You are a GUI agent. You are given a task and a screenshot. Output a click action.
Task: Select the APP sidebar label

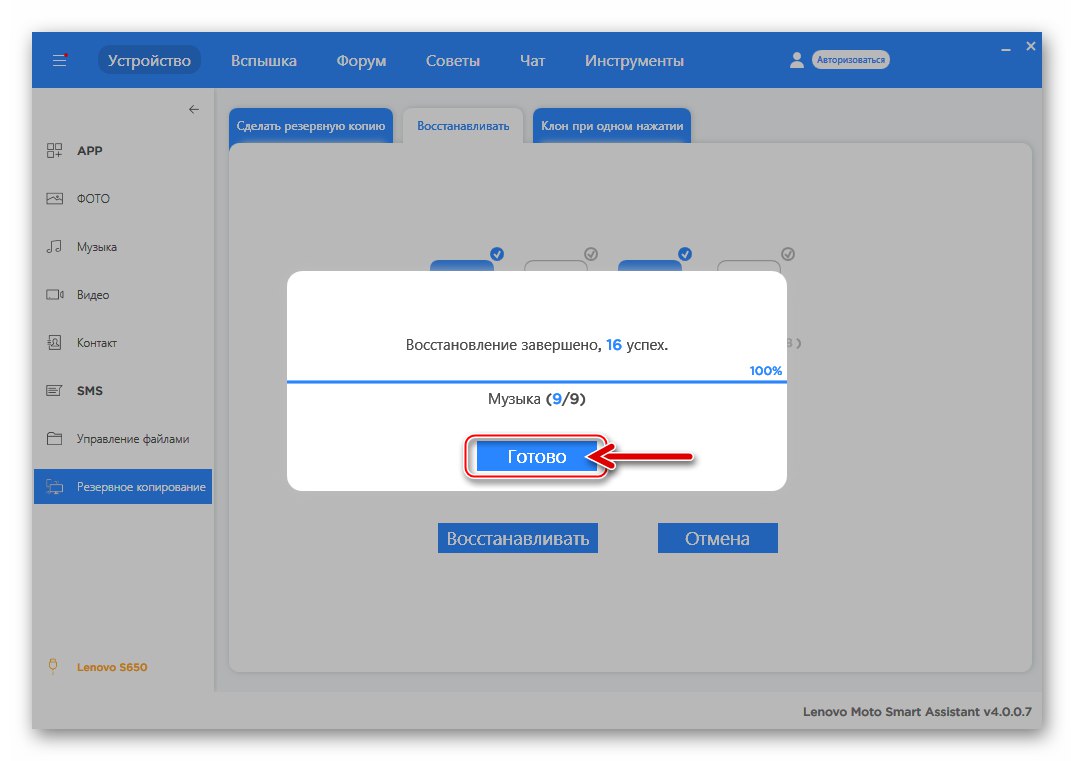click(x=90, y=151)
